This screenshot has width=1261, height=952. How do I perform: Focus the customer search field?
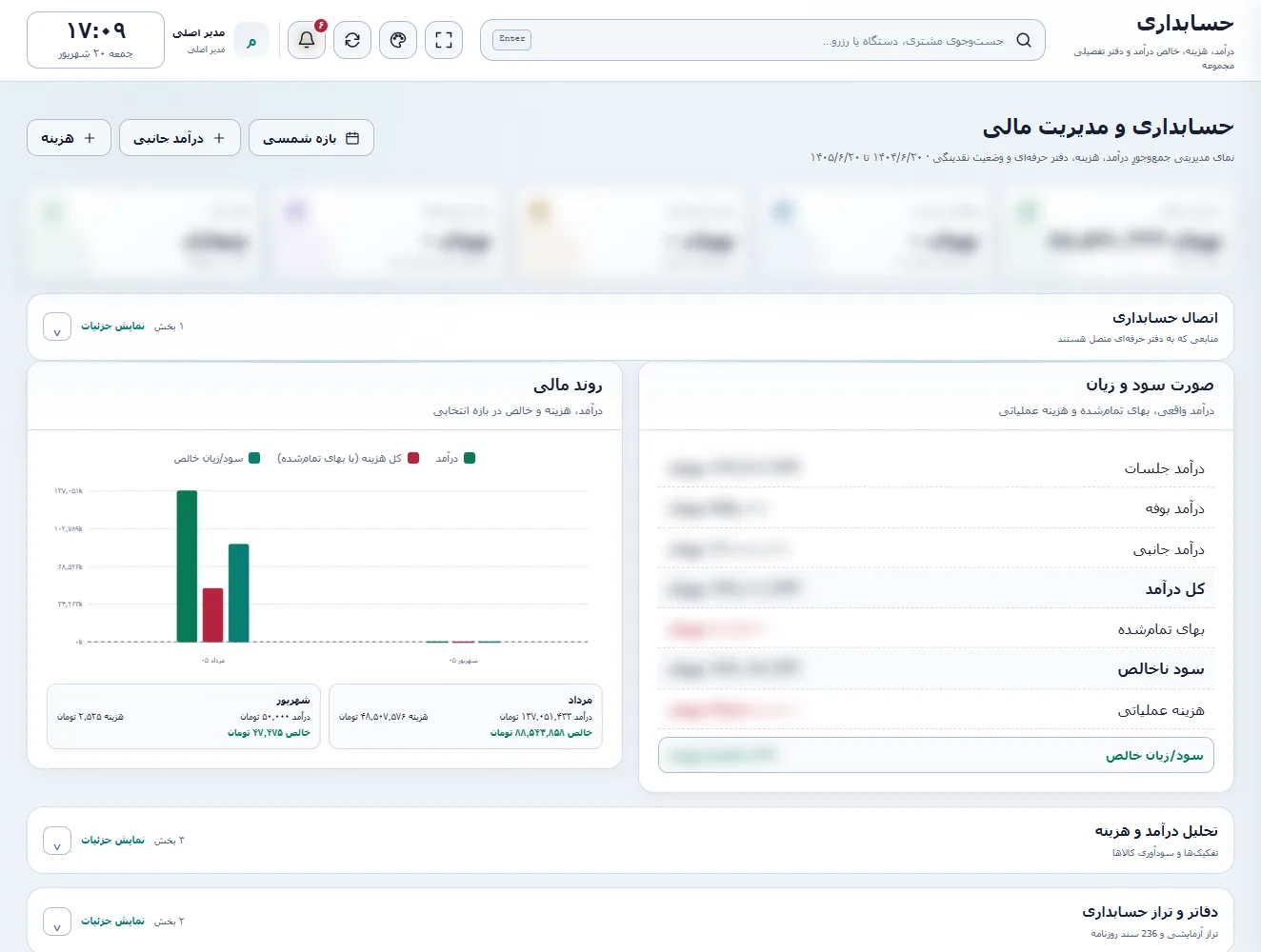[x=762, y=40]
